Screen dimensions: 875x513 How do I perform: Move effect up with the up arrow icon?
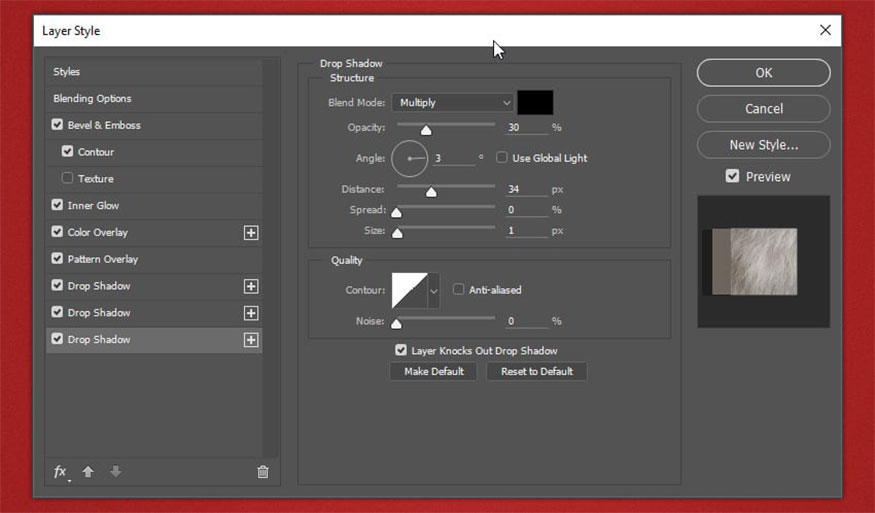point(88,472)
